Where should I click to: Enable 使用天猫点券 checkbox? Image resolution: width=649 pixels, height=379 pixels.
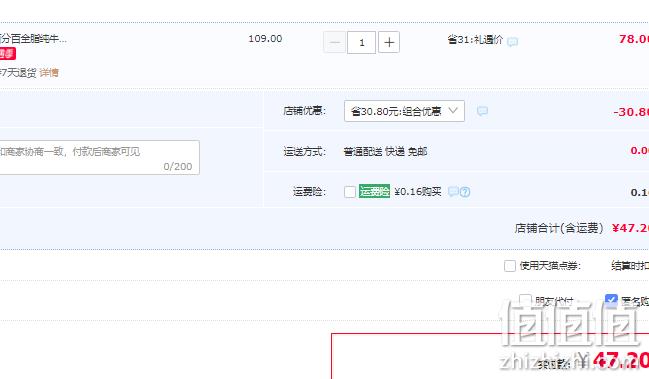point(510,266)
